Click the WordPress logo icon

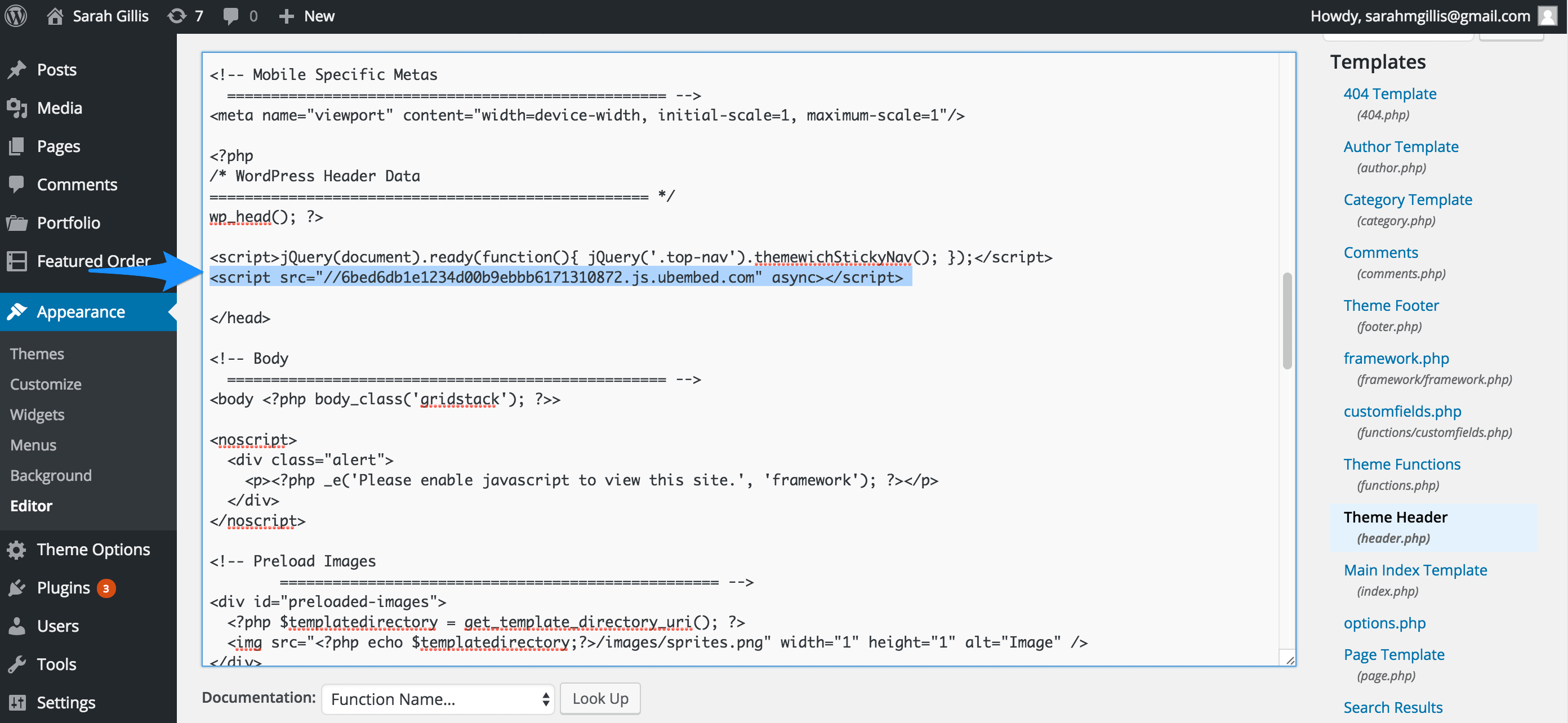coord(16,16)
